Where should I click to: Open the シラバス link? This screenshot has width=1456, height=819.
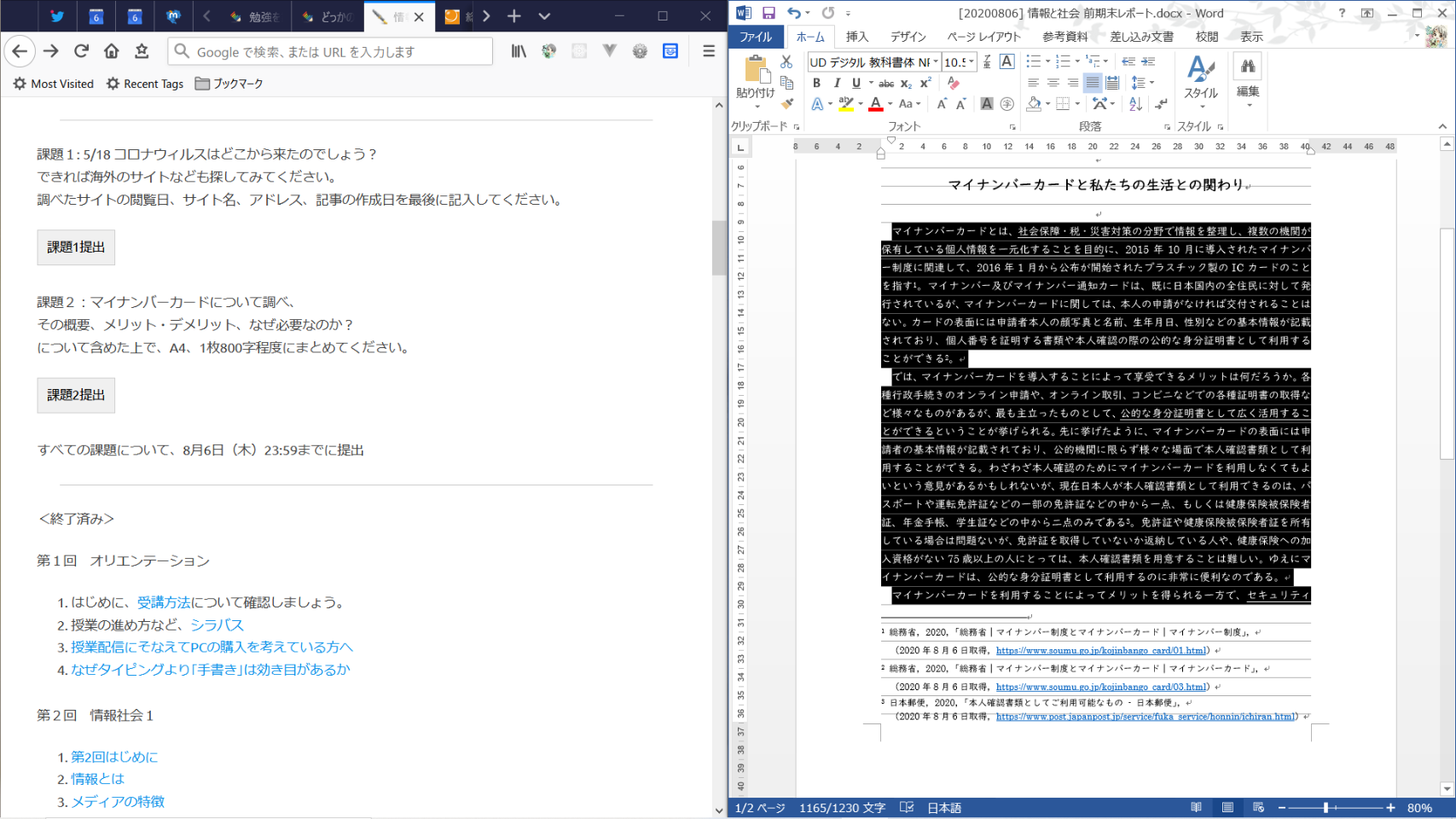[217, 625]
